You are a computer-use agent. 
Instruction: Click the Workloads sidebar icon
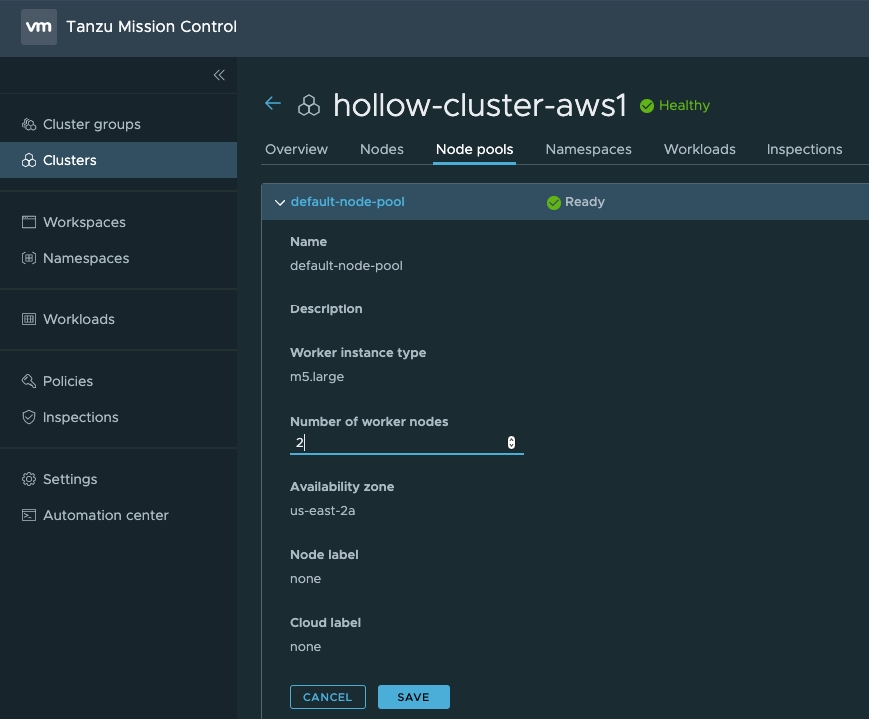pos(29,320)
